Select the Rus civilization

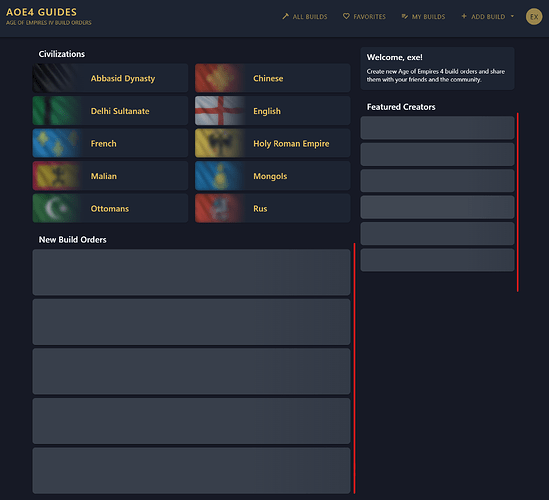[273, 208]
